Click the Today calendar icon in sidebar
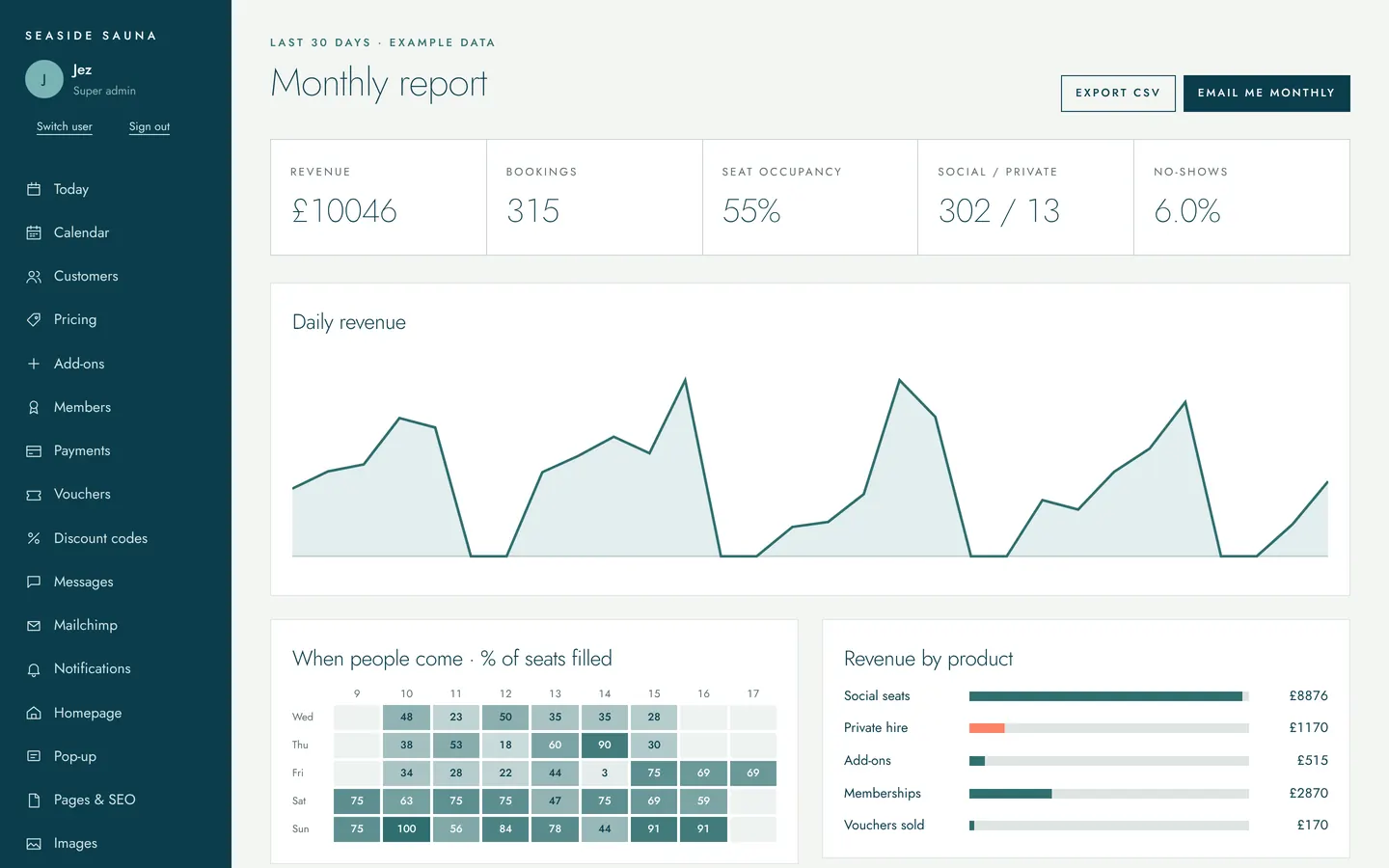 tap(34, 189)
